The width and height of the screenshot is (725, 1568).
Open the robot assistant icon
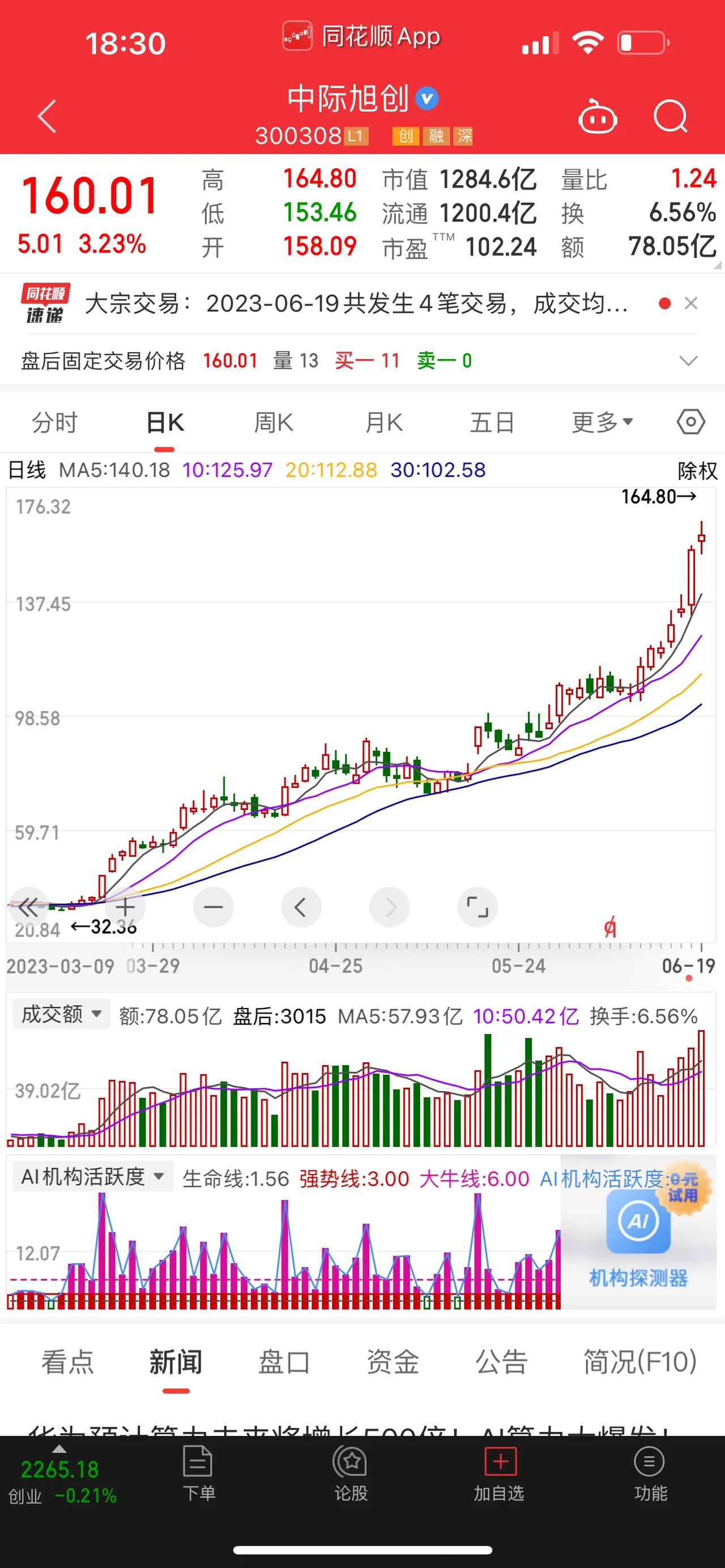pyautogui.click(x=597, y=116)
